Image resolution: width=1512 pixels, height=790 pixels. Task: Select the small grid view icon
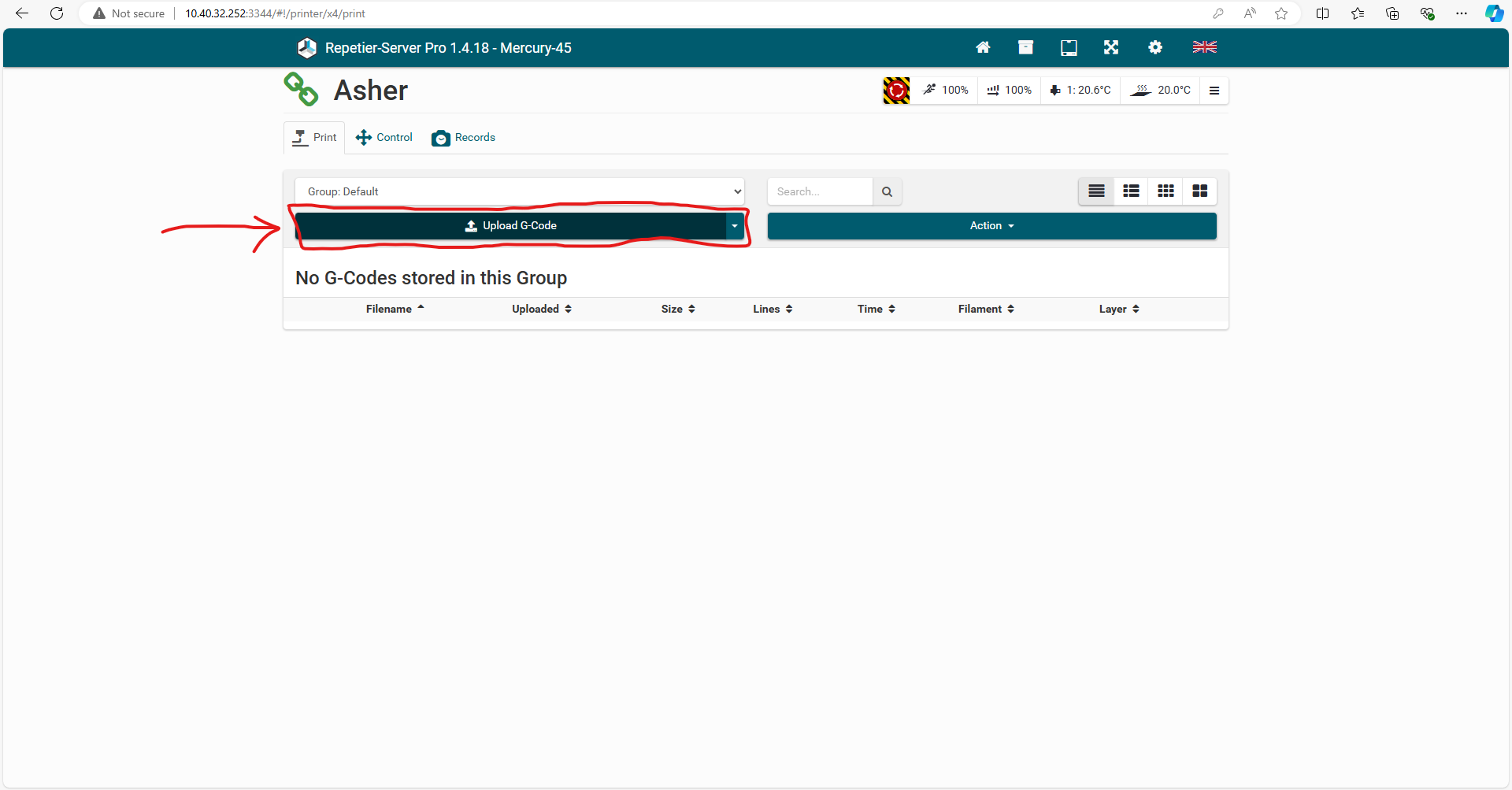tap(1165, 191)
